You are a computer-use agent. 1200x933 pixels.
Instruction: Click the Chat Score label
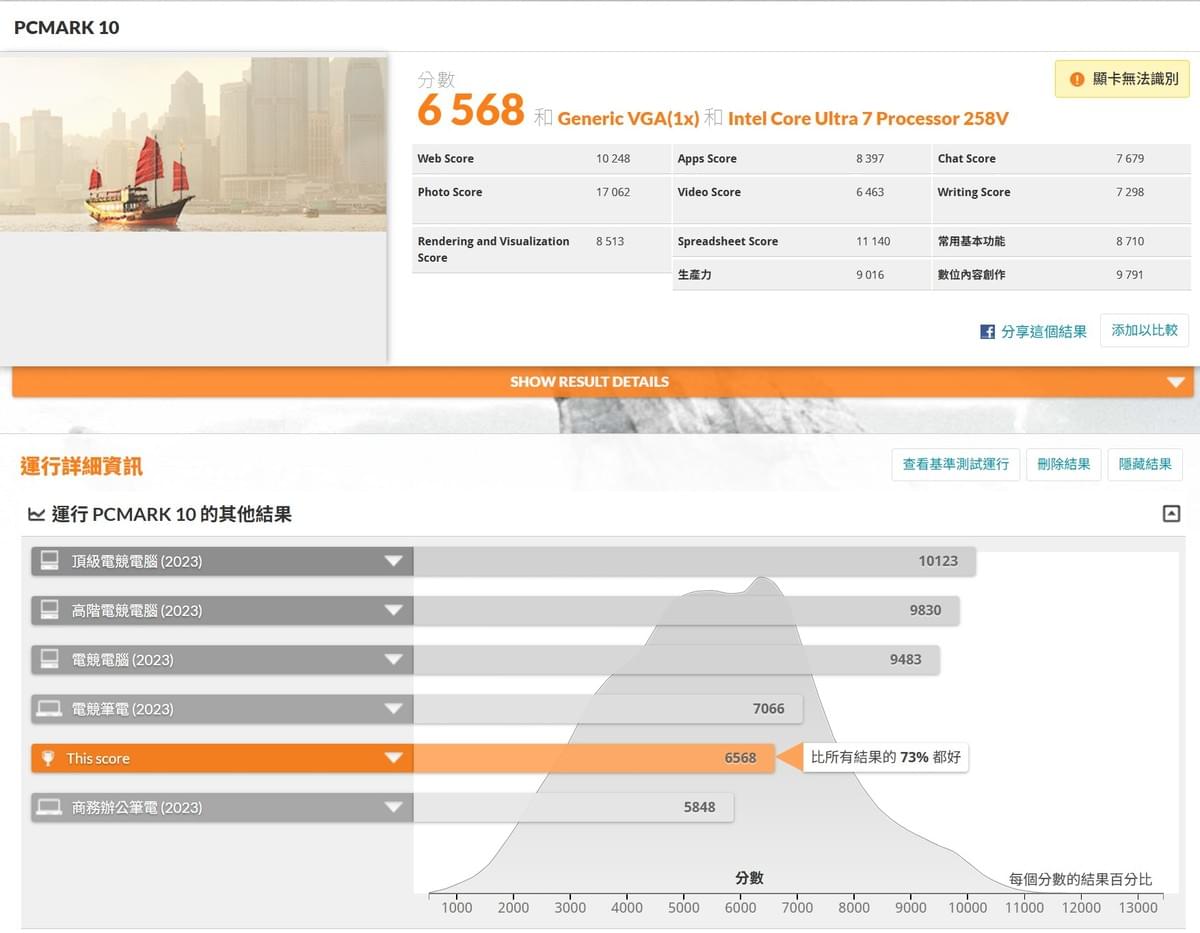[x=966, y=158]
